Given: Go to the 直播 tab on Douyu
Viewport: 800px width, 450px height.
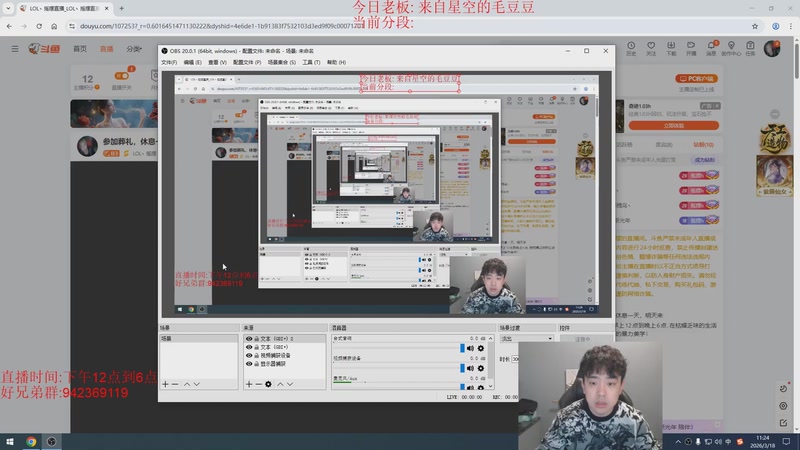Looking at the screenshot, I should (107, 48).
